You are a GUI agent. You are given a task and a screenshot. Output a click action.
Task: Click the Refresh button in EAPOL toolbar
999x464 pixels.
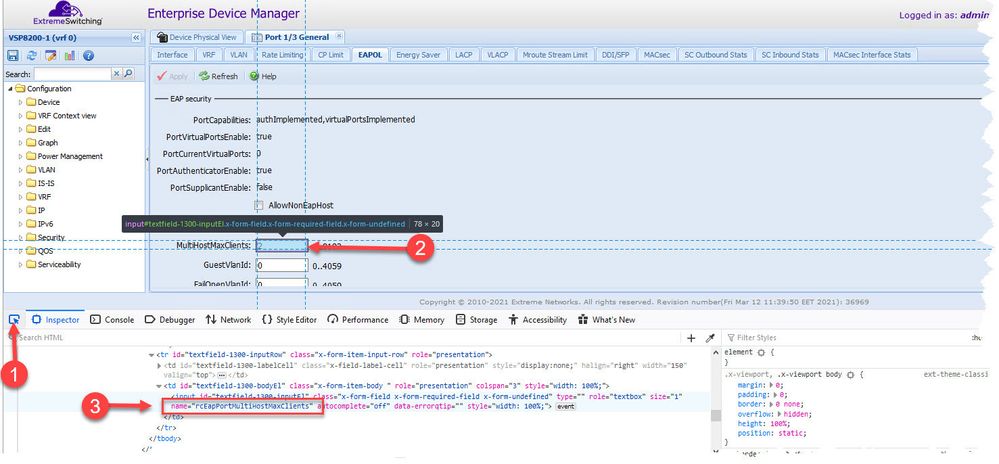218,76
